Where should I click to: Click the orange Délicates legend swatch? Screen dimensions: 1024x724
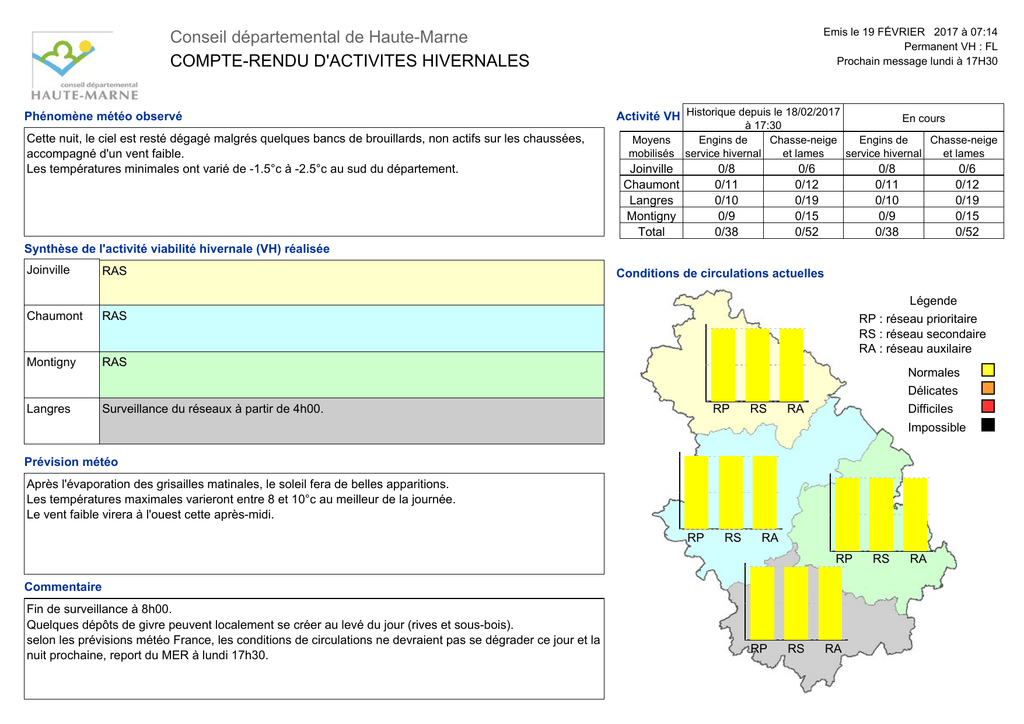click(987, 388)
